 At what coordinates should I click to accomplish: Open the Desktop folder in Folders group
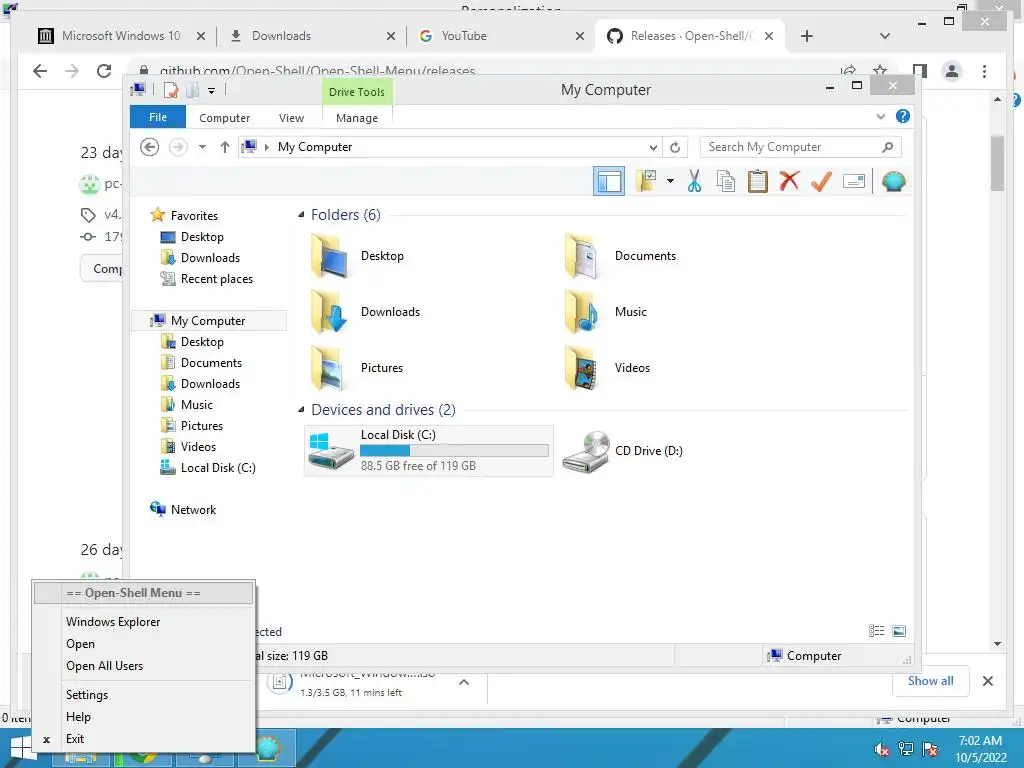coord(357,256)
